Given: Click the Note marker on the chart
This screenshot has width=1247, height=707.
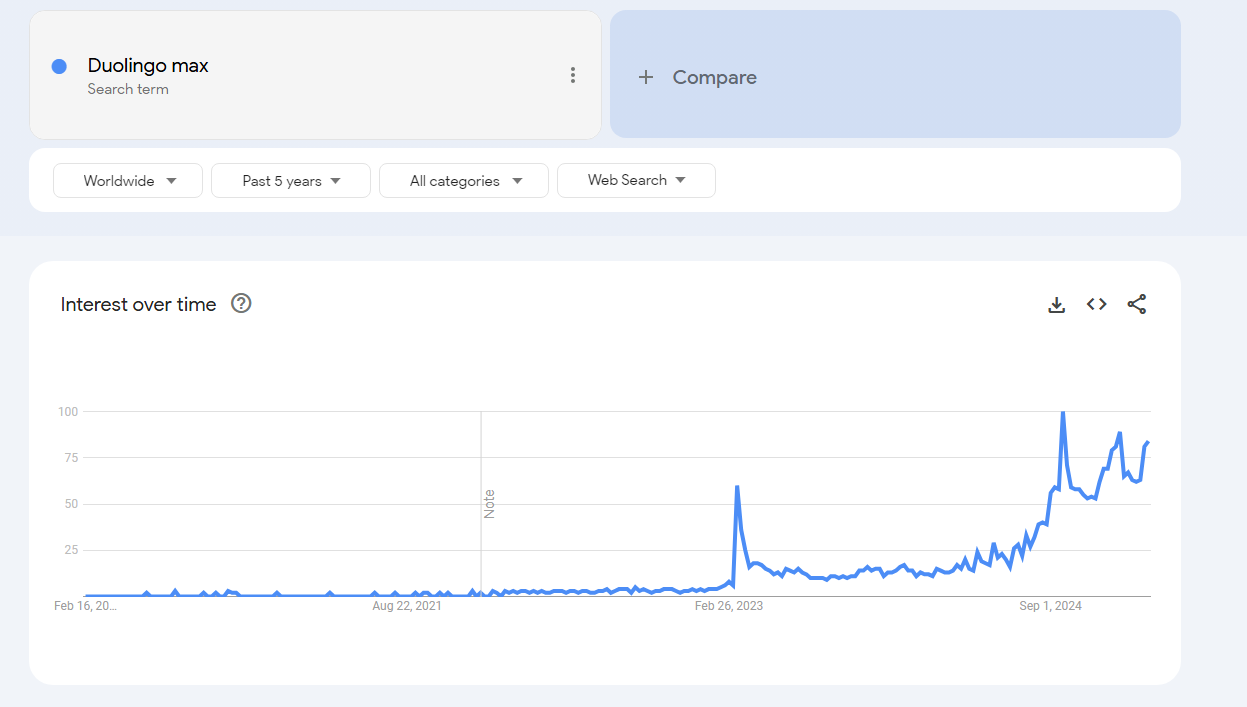Looking at the screenshot, I should pyautogui.click(x=490, y=503).
